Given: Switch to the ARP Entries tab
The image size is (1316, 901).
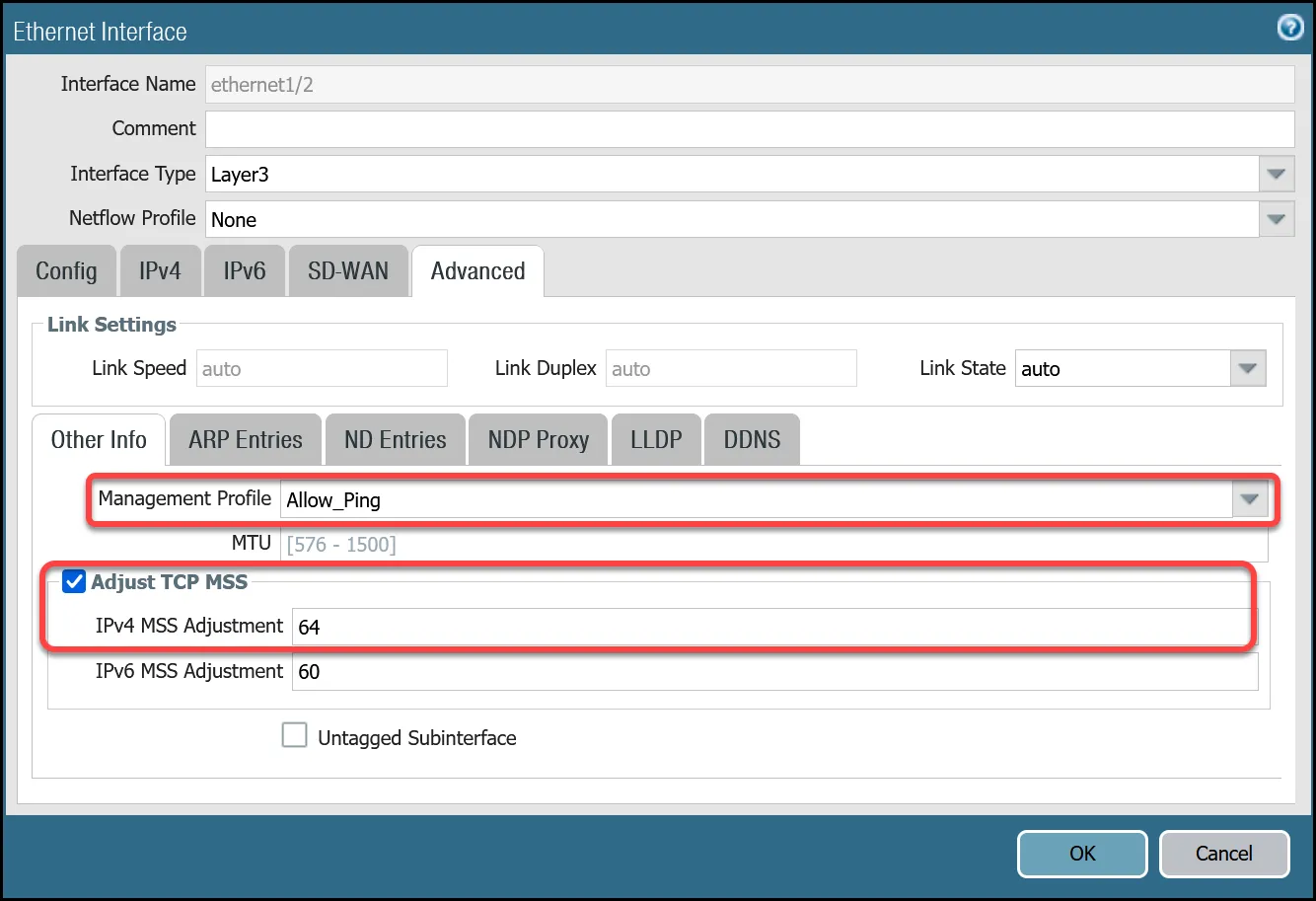Looking at the screenshot, I should 245,439.
